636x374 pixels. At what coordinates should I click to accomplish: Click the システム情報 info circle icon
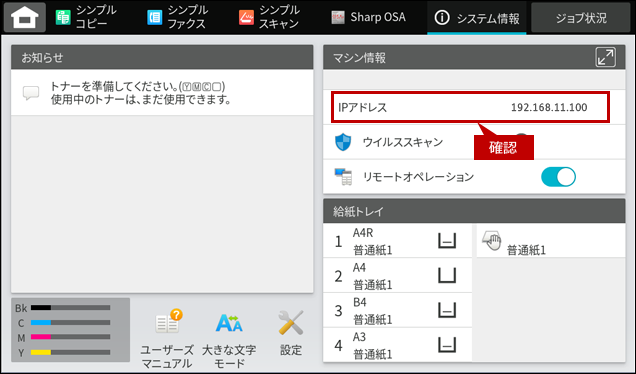442,17
